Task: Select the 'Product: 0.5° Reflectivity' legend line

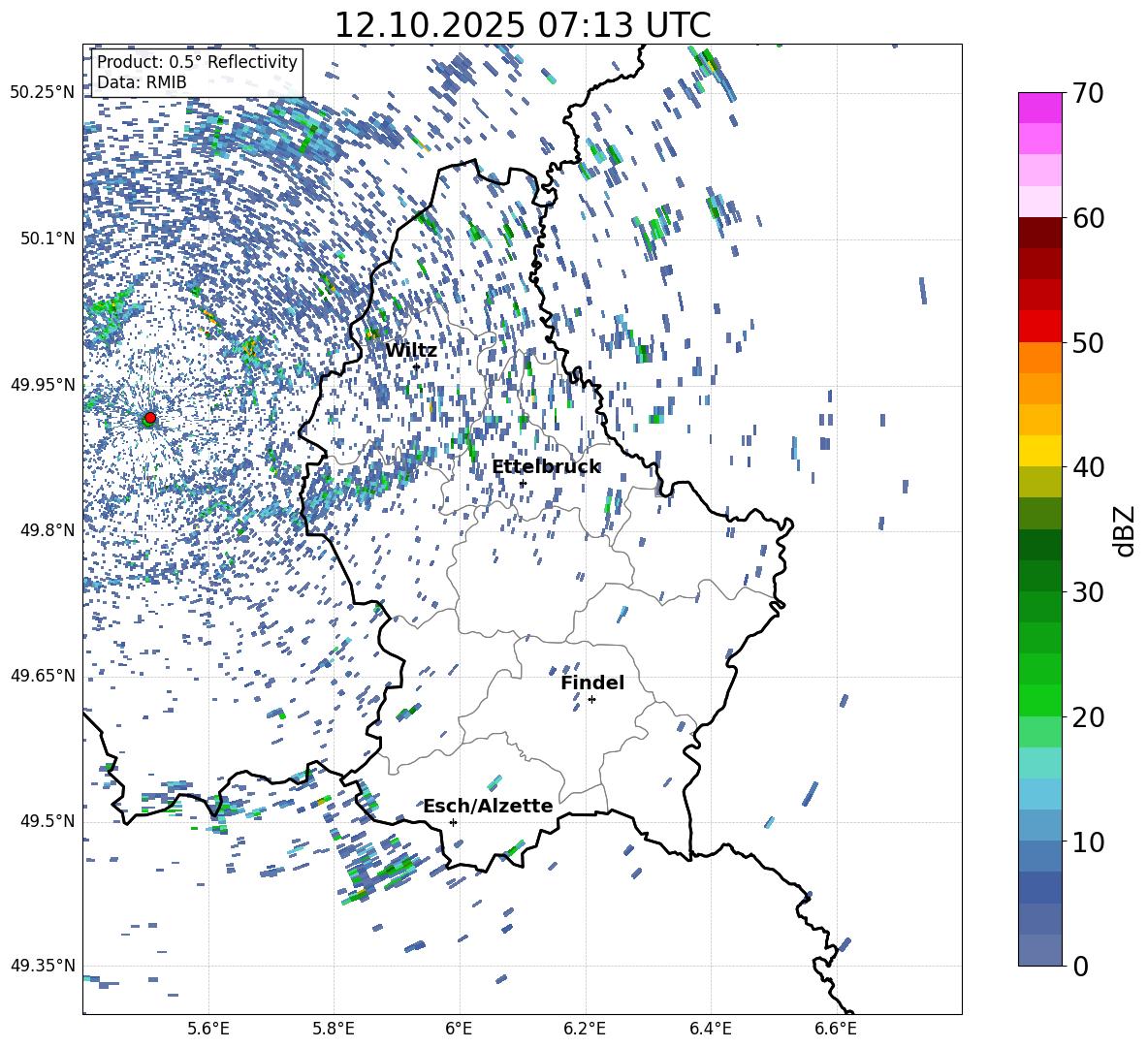Action: click(197, 62)
